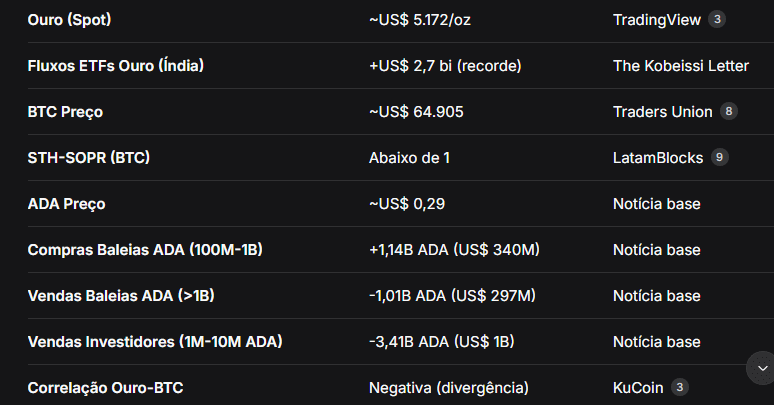Image resolution: width=774 pixels, height=405 pixels.
Task: Click the Vendas Investidores (1M-10M ADA) label
Action: click(x=155, y=342)
